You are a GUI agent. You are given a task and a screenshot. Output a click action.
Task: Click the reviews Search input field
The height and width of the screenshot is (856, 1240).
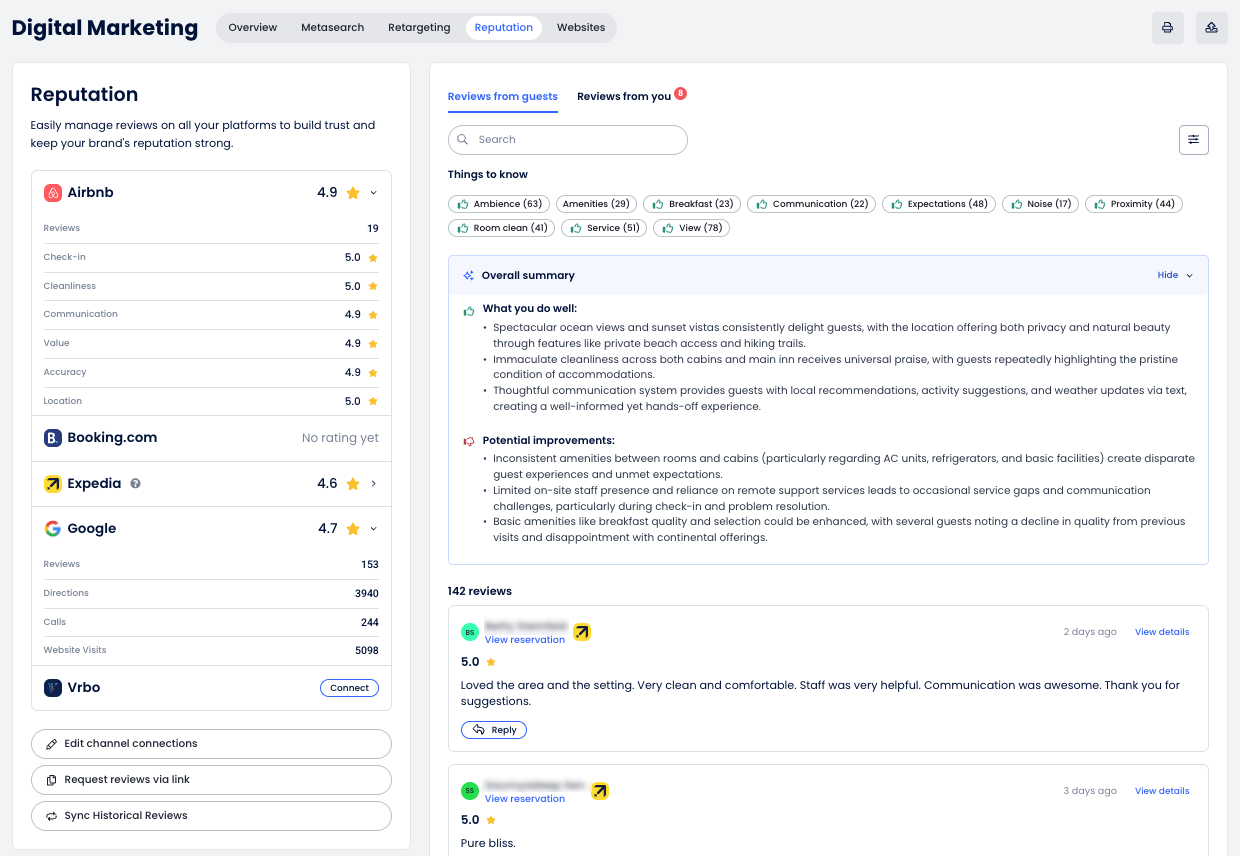click(568, 140)
